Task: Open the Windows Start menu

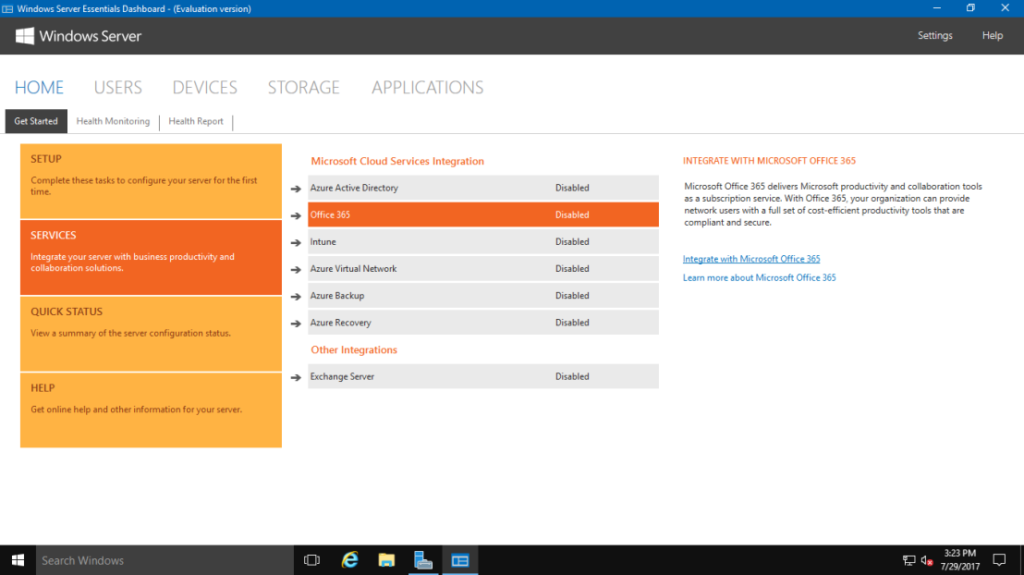Action: 18,560
